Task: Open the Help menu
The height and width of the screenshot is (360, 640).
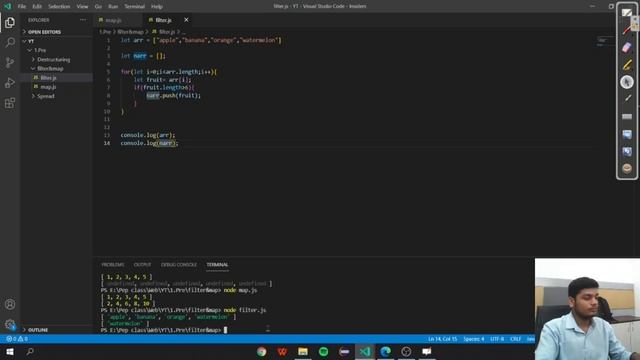Action: click(x=157, y=7)
